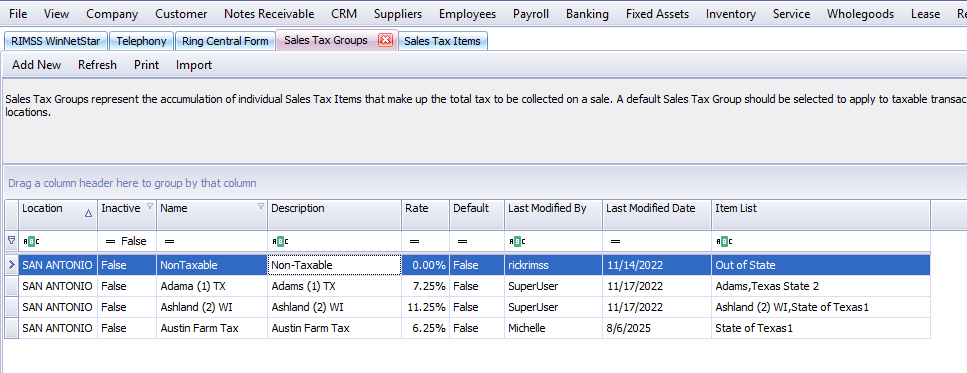Viewport: 967px width, 373px height.
Task: Open the Notes Receivable menu
Action: 269,14
